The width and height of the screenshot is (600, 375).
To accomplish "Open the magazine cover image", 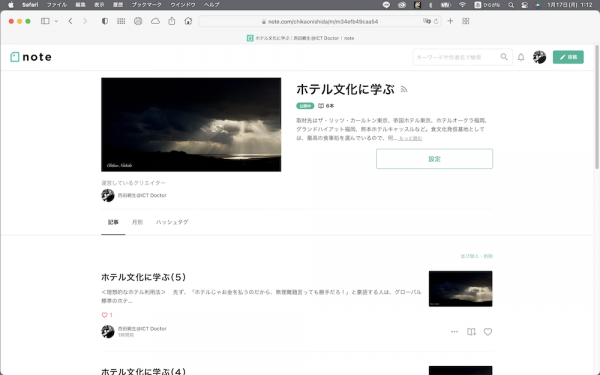I will click(191, 125).
